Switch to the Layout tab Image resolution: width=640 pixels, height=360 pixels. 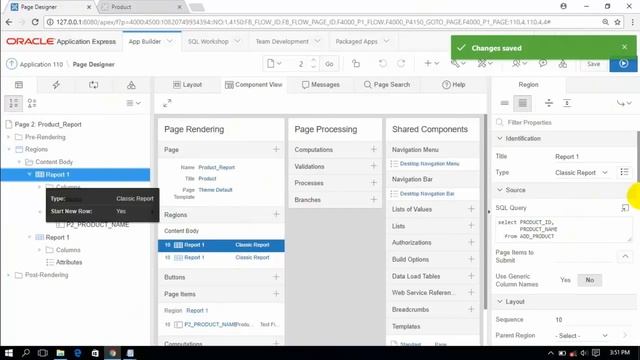point(187,84)
